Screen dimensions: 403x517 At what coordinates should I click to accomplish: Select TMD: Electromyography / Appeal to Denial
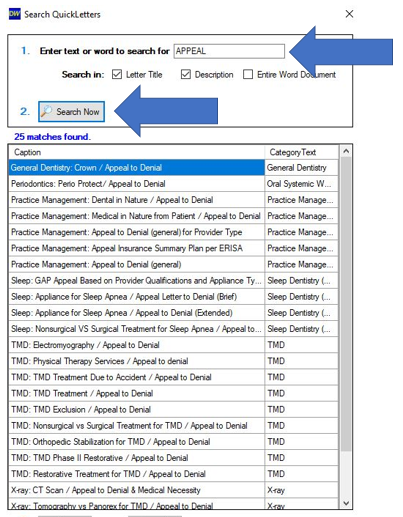tap(137, 345)
